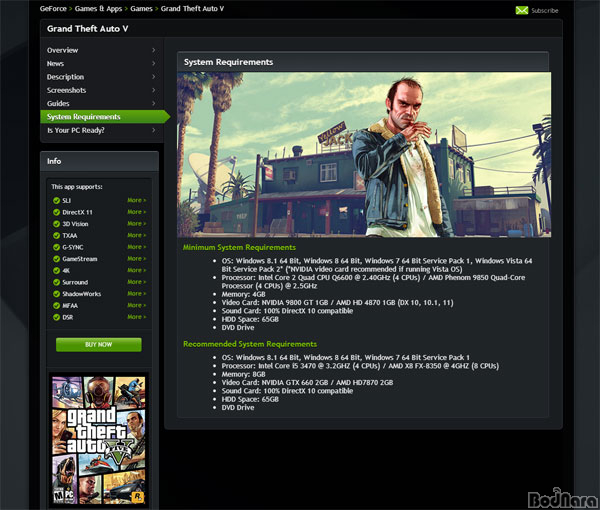Click More link next to DirectX 11
The width and height of the screenshot is (600, 510).
137,212
